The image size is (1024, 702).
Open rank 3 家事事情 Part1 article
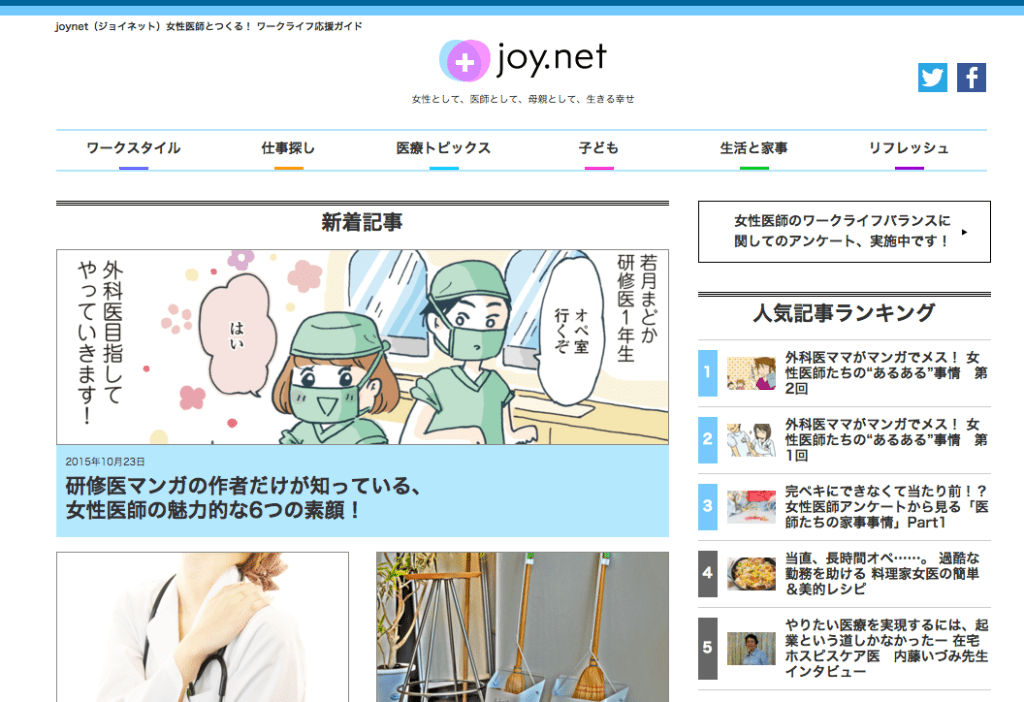886,506
